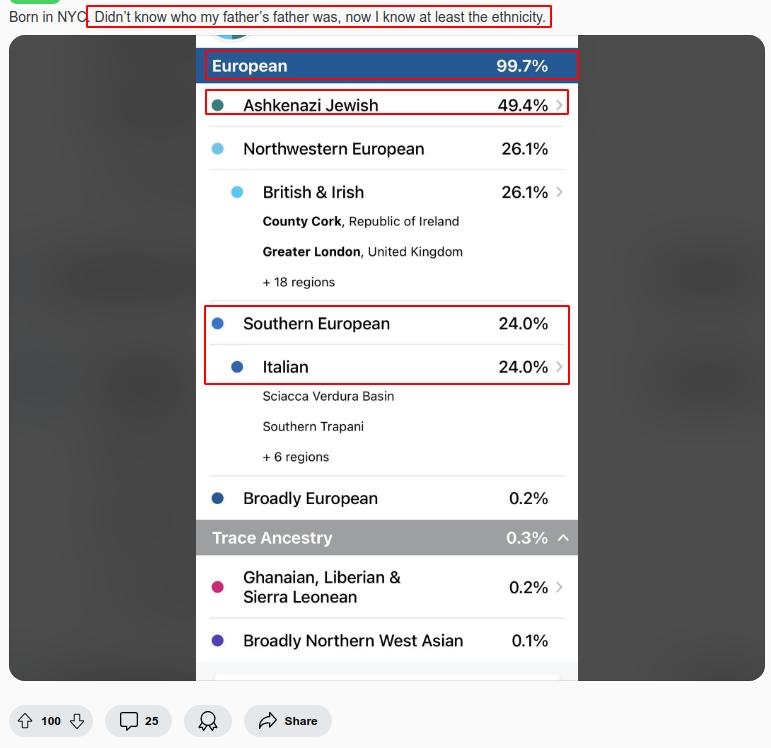The image size is (771, 748).
Task: Select the European 99.7% header row
Action: click(x=387, y=66)
